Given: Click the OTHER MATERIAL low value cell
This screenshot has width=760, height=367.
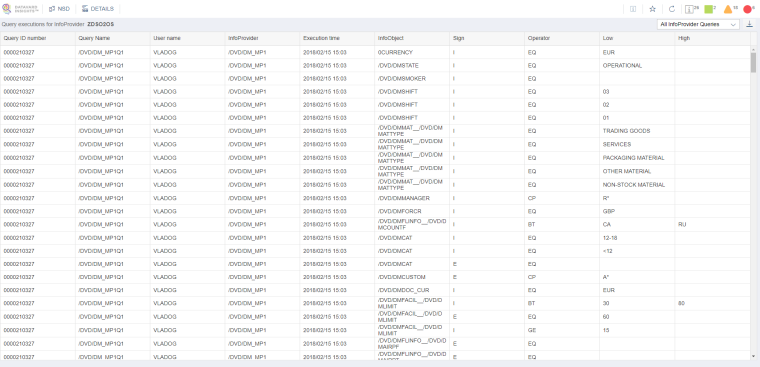Looking at the screenshot, I should click(637, 171).
